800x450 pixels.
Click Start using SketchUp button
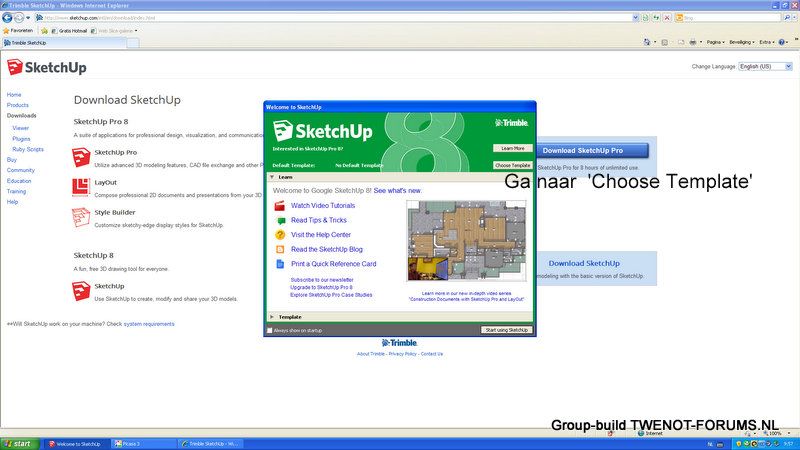click(507, 330)
